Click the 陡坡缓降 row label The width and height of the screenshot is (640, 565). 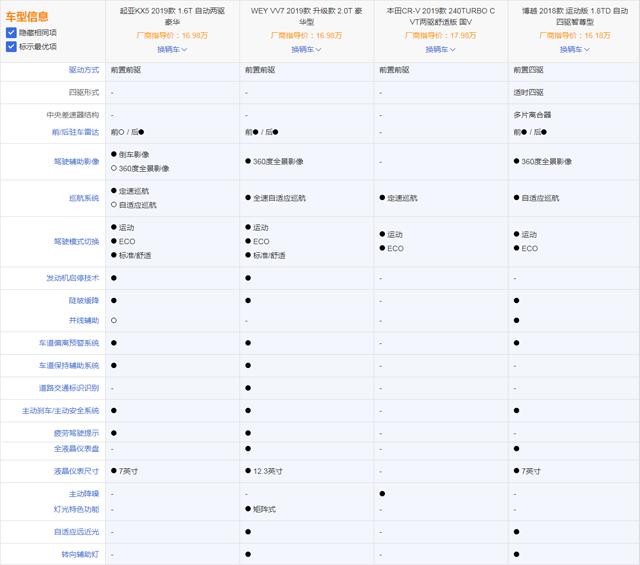(84, 300)
